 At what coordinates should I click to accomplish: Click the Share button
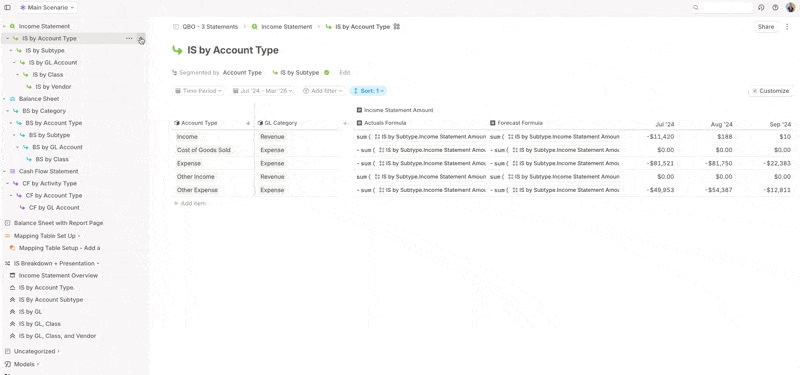pyautogui.click(x=766, y=27)
